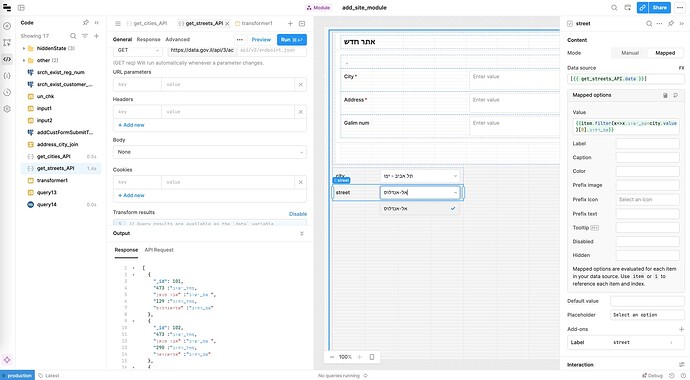Switch to mobile layout view

tap(372, 357)
